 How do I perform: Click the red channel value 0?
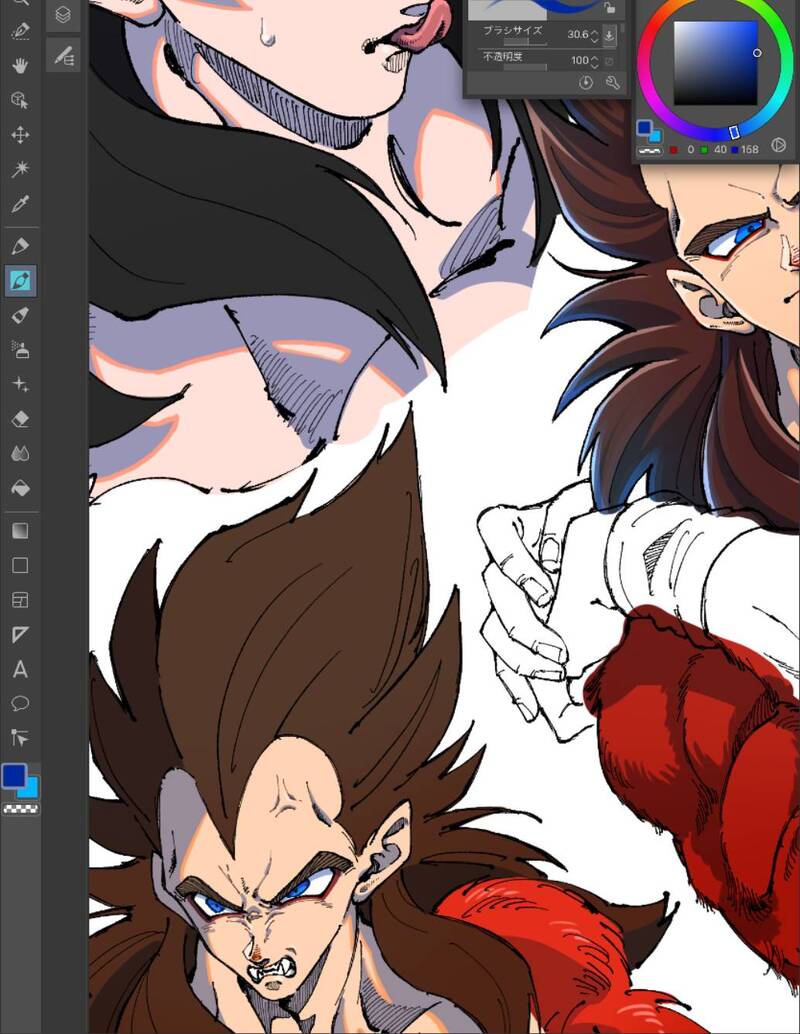[x=691, y=150]
